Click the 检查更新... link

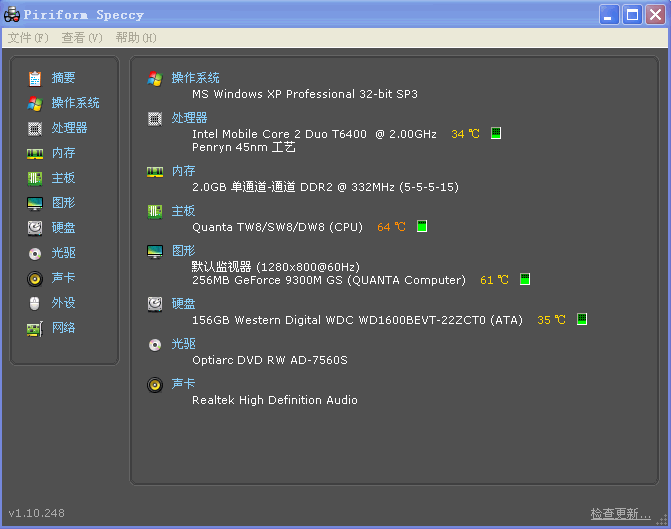click(x=621, y=514)
